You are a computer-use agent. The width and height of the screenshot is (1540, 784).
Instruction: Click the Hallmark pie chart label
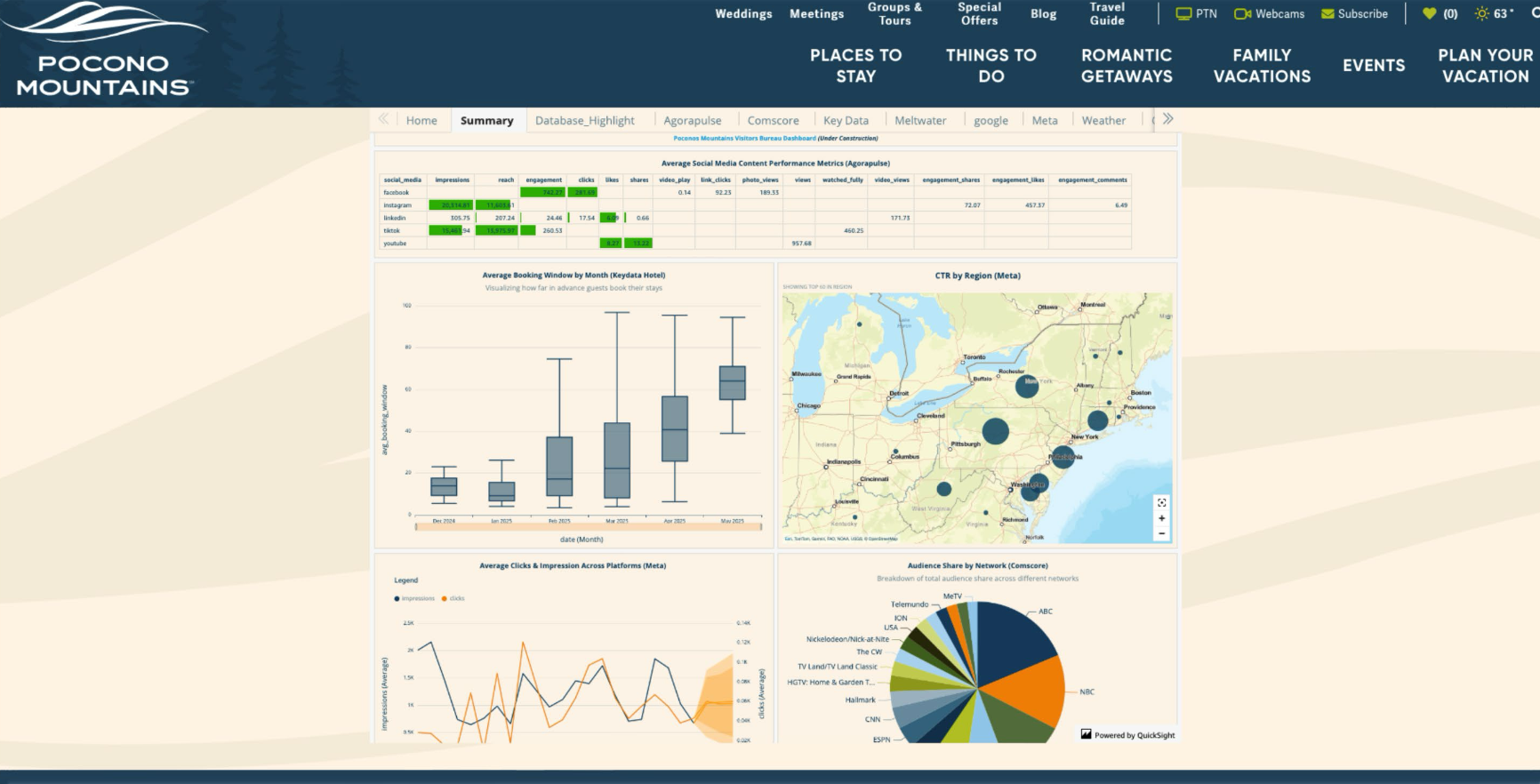[x=860, y=700]
